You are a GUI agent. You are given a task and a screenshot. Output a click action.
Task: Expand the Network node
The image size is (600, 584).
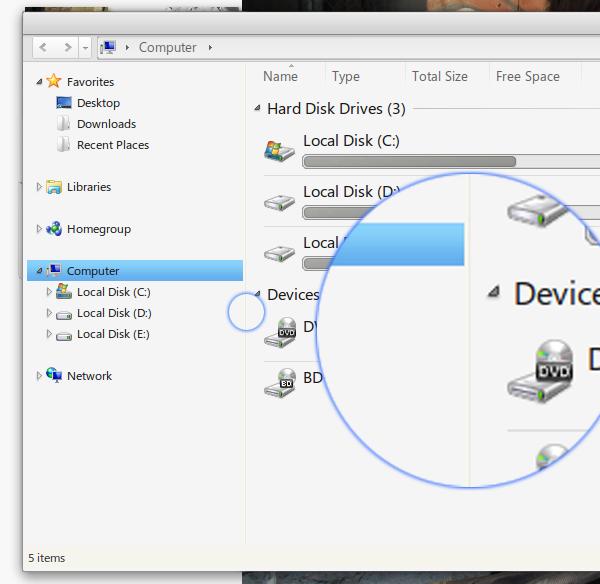coord(39,376)
